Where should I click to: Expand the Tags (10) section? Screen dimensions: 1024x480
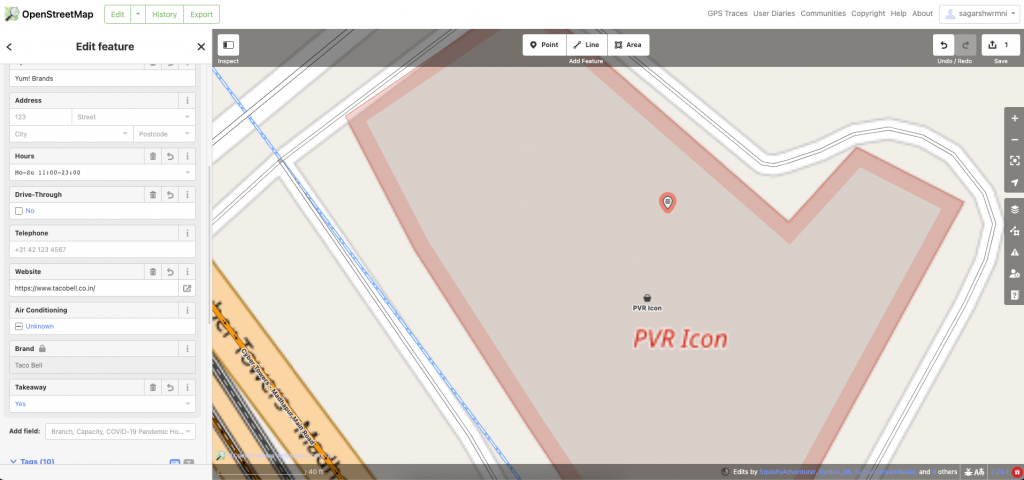[32, 462]
